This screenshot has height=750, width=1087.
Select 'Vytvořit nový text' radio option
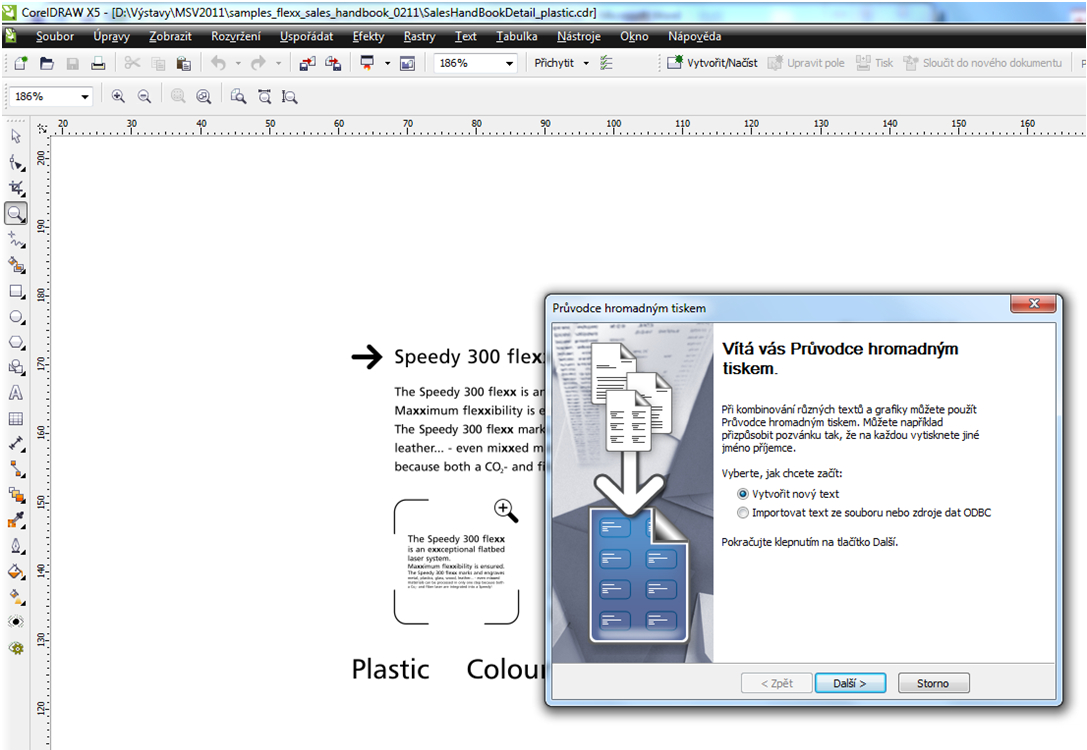coord(742,494)
